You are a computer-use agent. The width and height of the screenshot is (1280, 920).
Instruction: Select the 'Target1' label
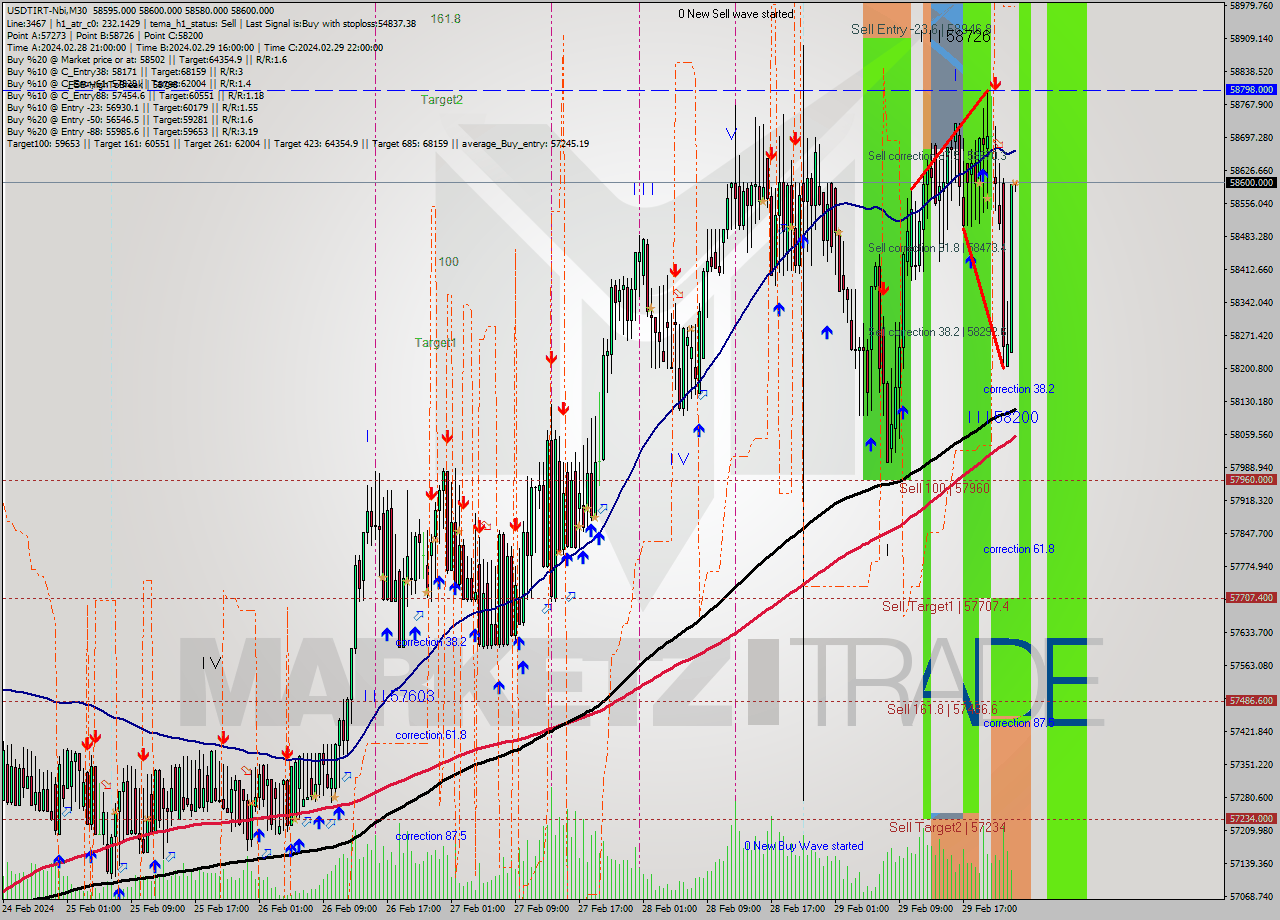coord(436,343)
